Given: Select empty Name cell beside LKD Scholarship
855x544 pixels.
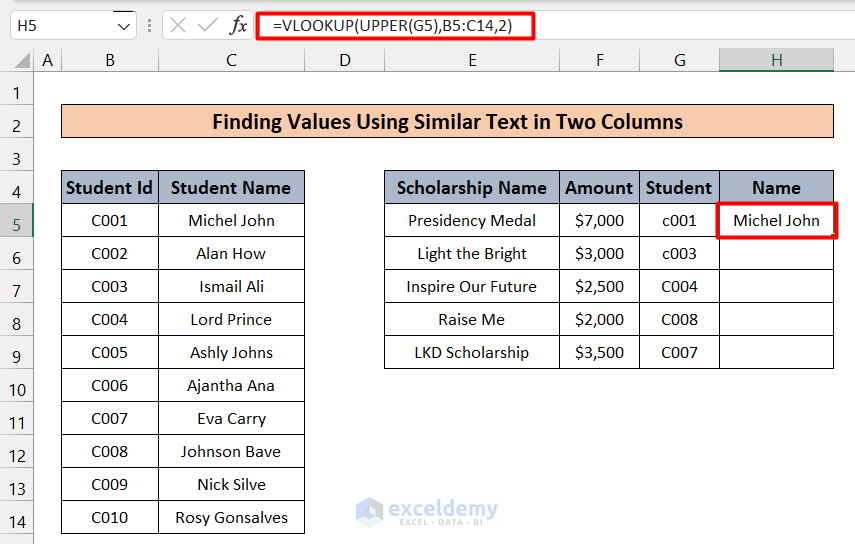Looking at the screenshot, I should [776, 352].
